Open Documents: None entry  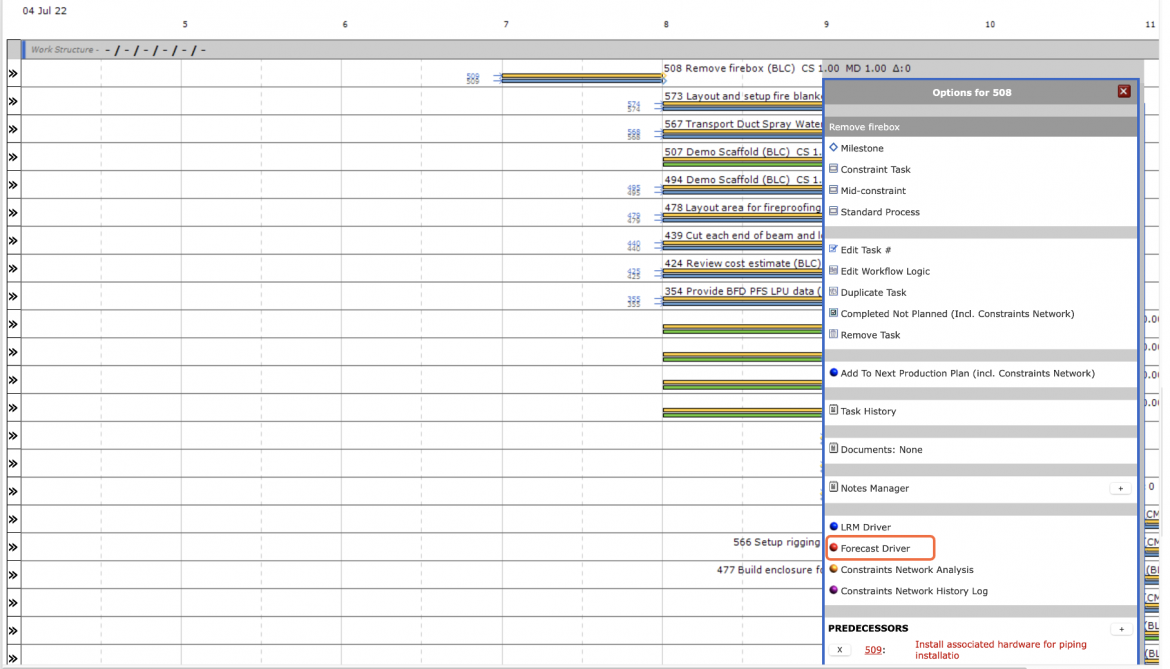(881, 450)
